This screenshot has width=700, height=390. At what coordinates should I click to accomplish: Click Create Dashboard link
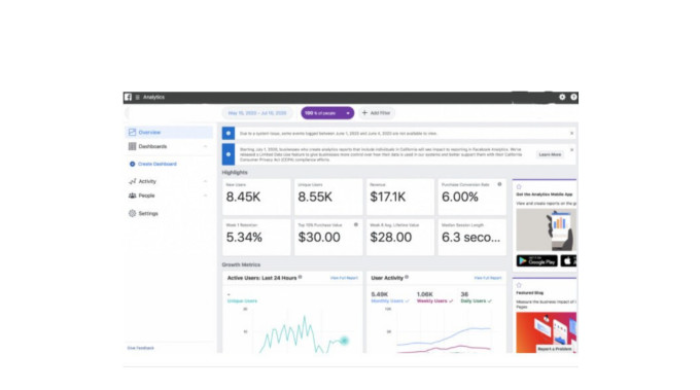coord(157,164)
